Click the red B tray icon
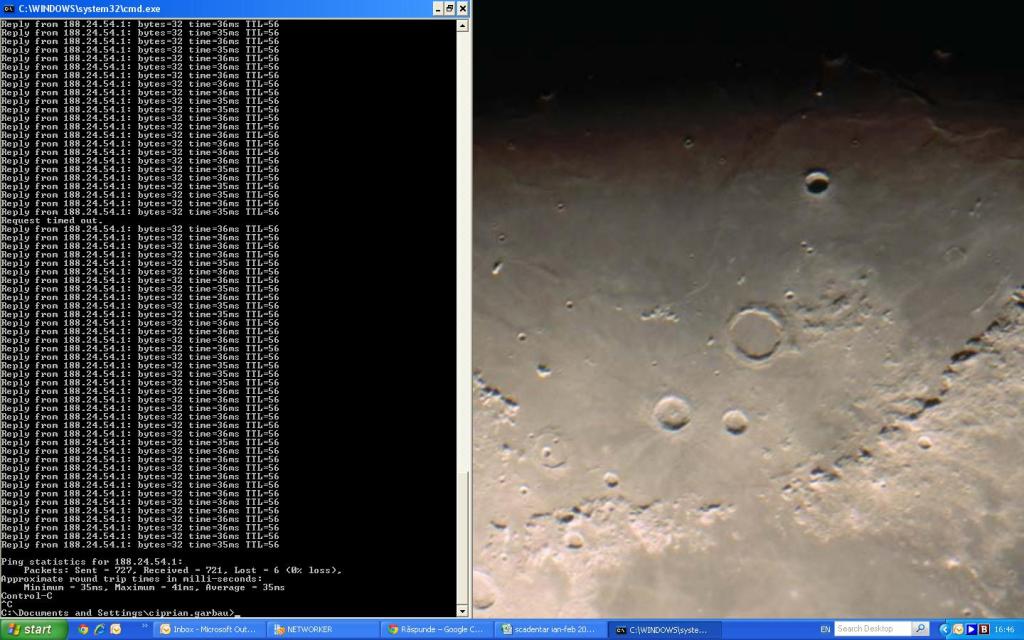1024x640 pixels. coord(984,629)
